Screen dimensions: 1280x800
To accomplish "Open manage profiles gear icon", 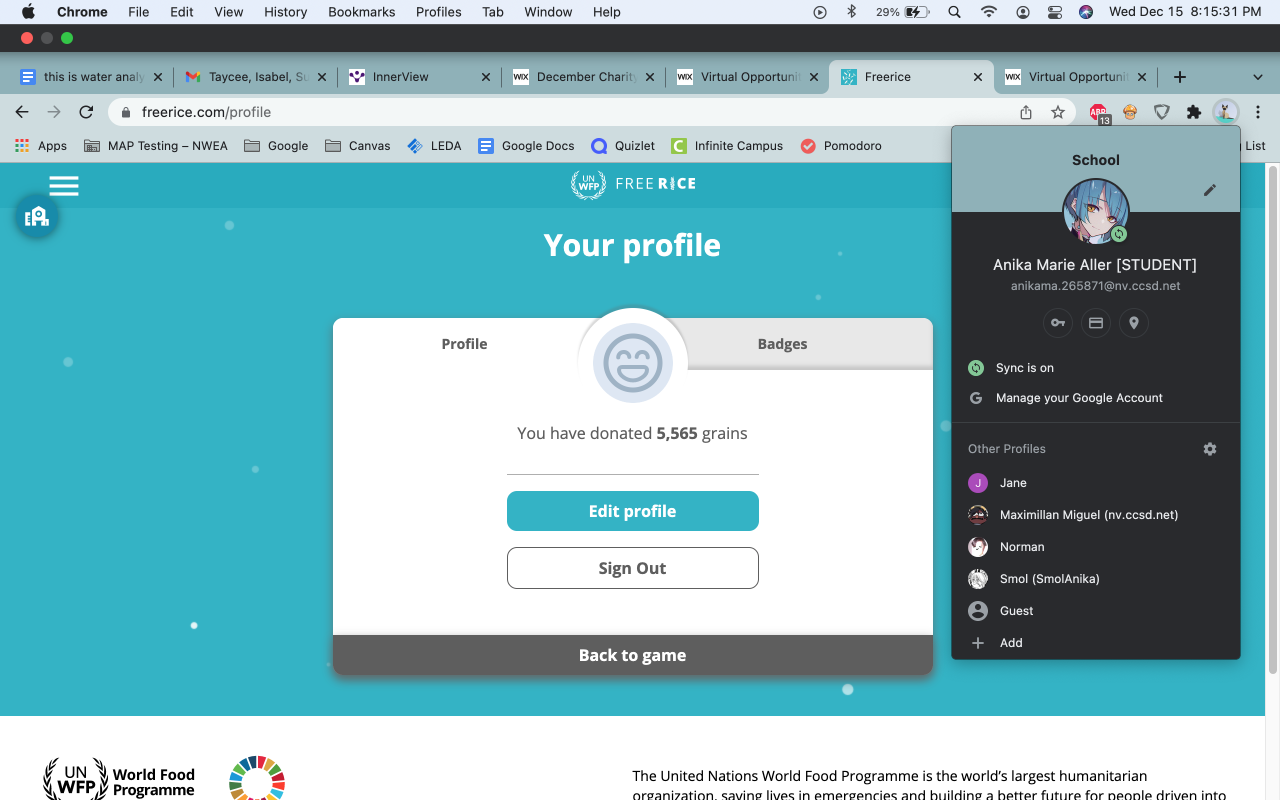I will coord(1210,449).
